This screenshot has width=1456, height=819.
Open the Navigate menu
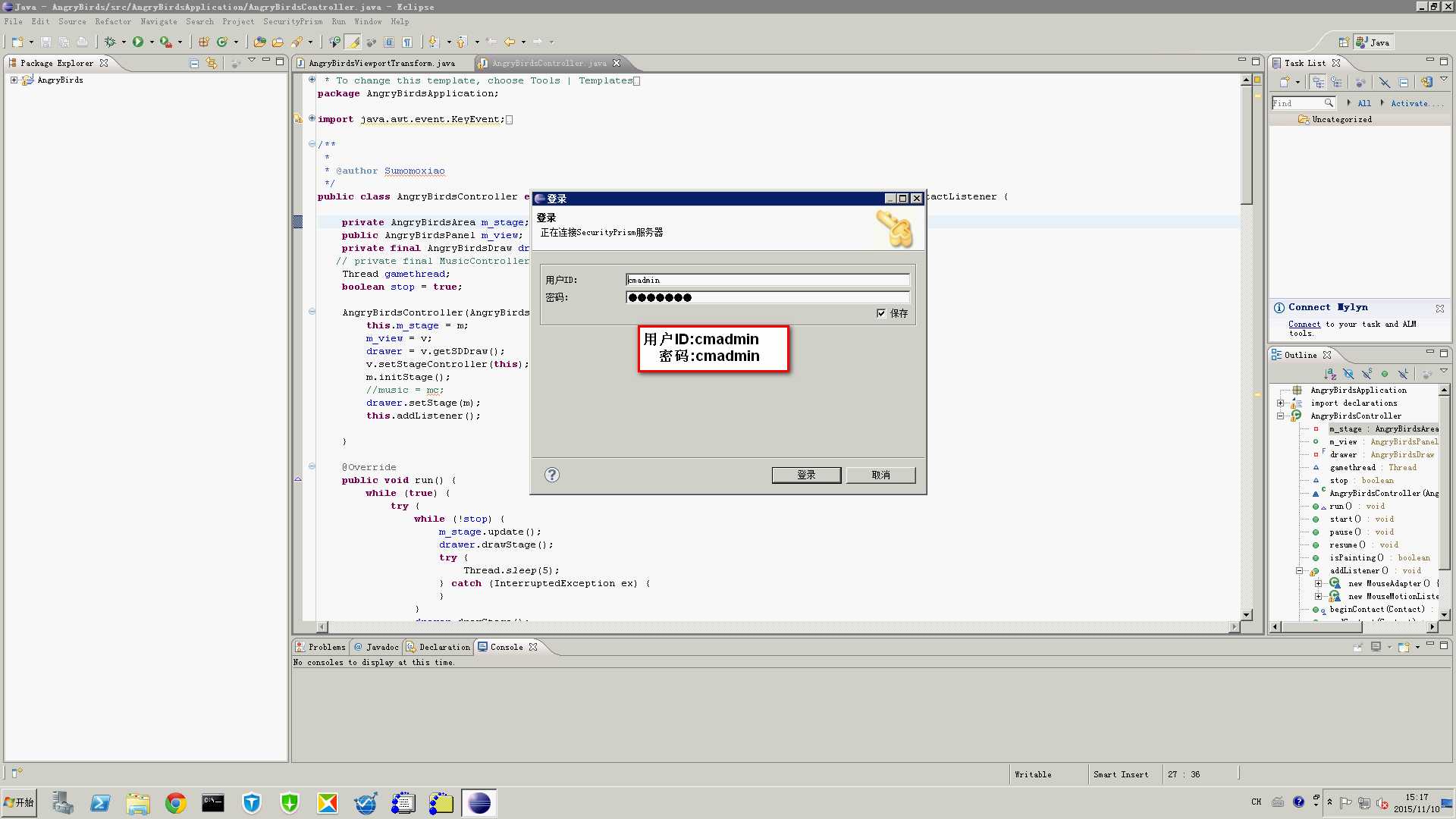(158, 21)
